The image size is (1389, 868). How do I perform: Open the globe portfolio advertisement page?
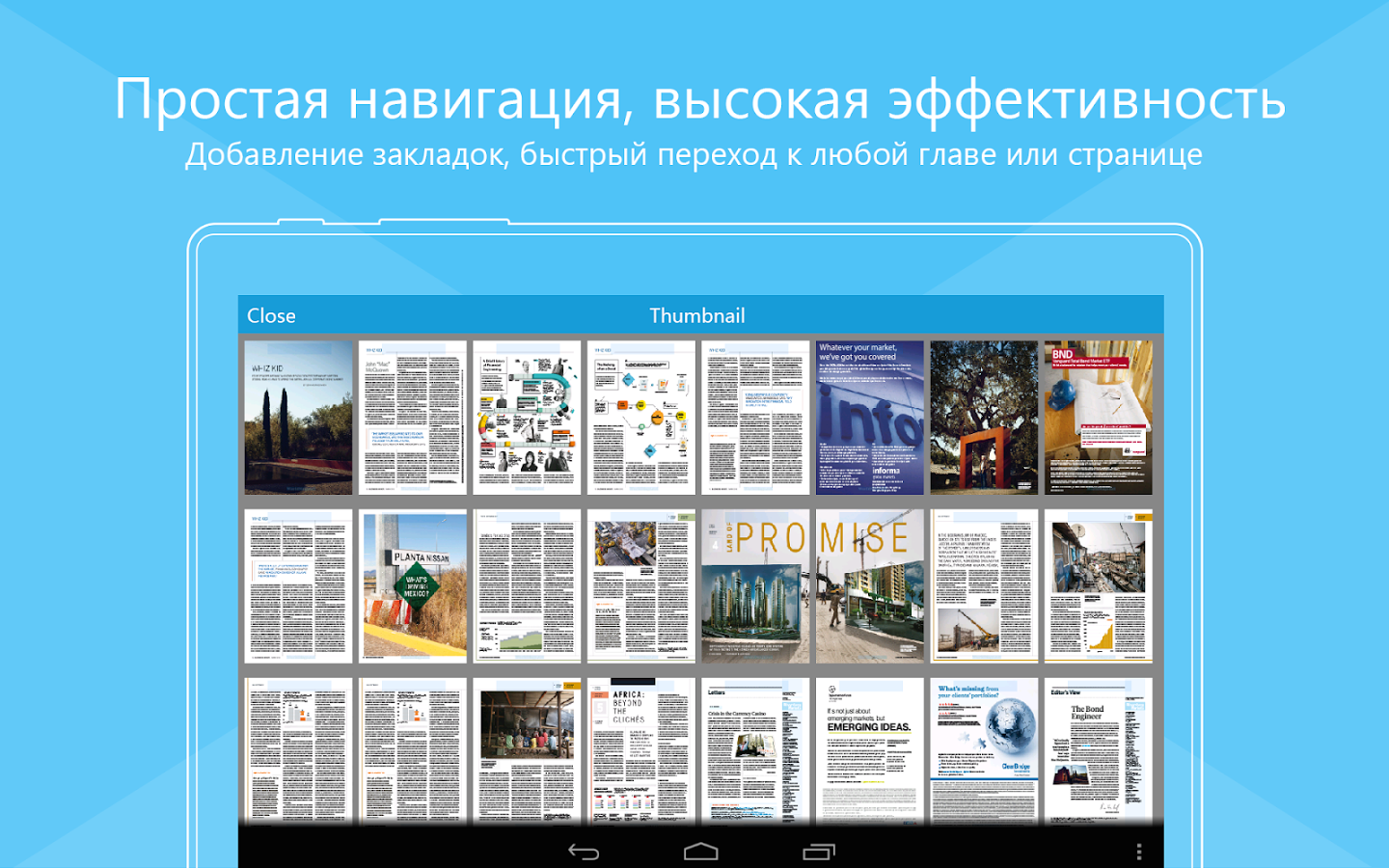pyautogui.click(x=983, y=750)
